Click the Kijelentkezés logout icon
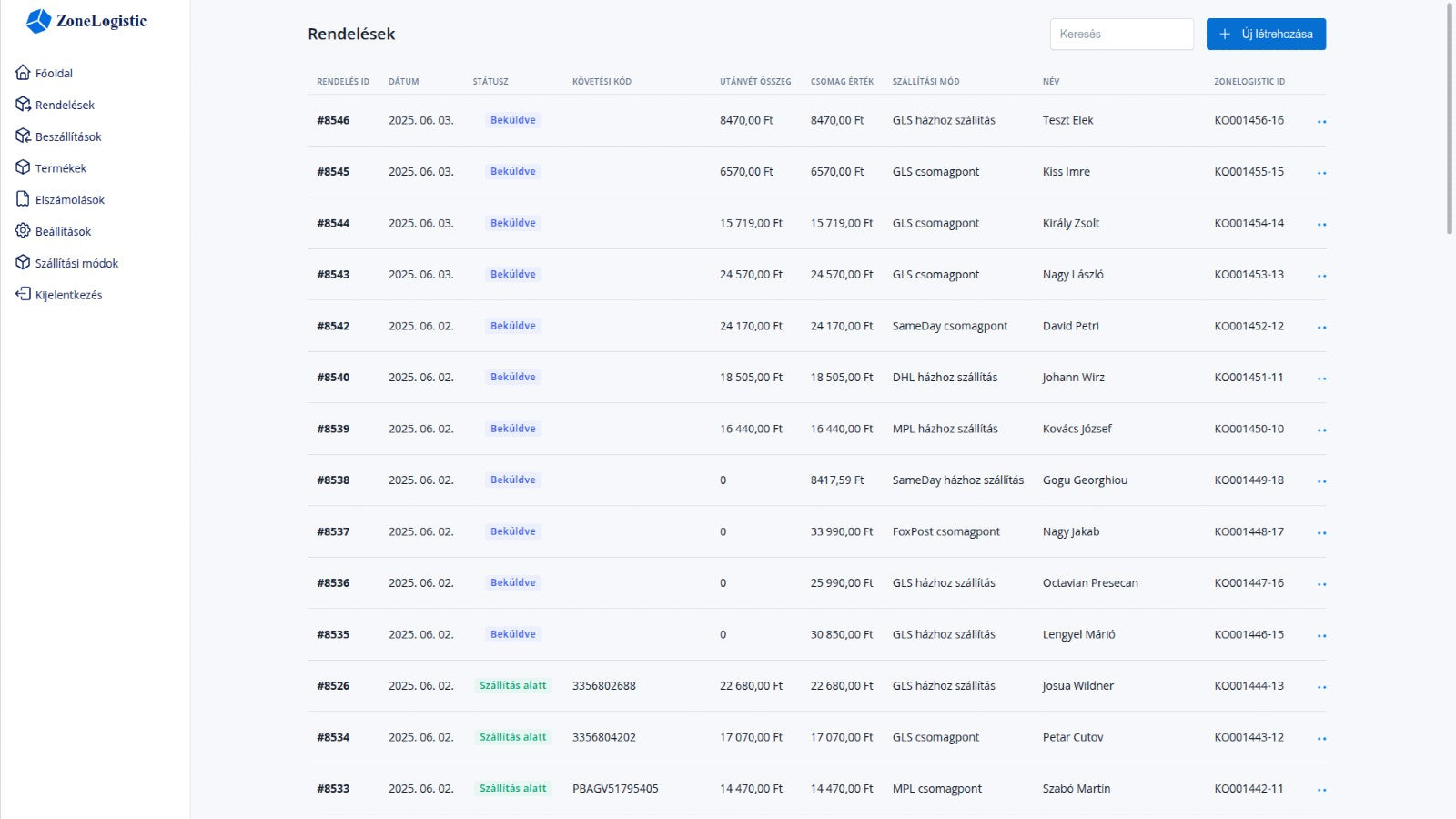This screenshot has height=819, width=1456. pos(23,294)
